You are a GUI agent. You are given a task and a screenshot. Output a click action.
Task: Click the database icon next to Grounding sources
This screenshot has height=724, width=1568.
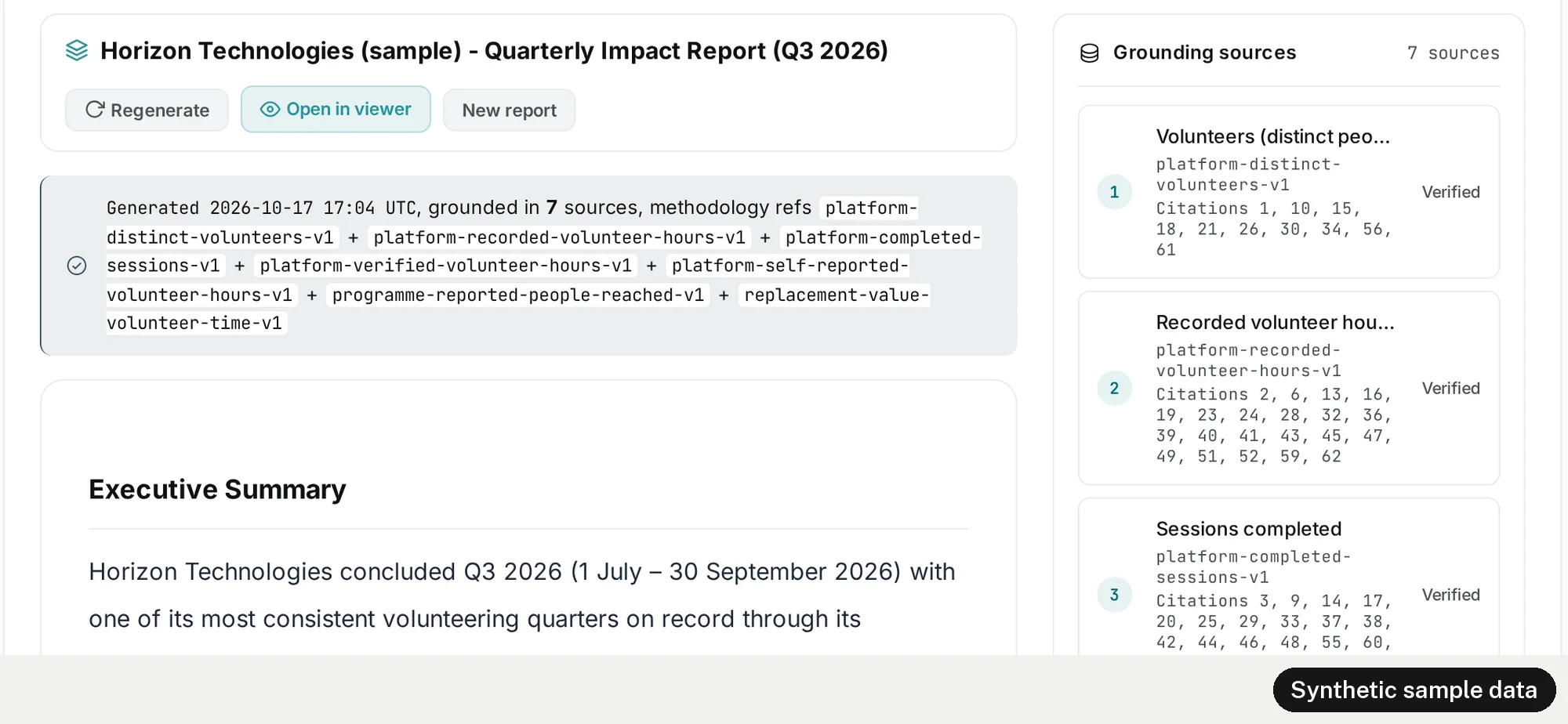point(1090,53)
